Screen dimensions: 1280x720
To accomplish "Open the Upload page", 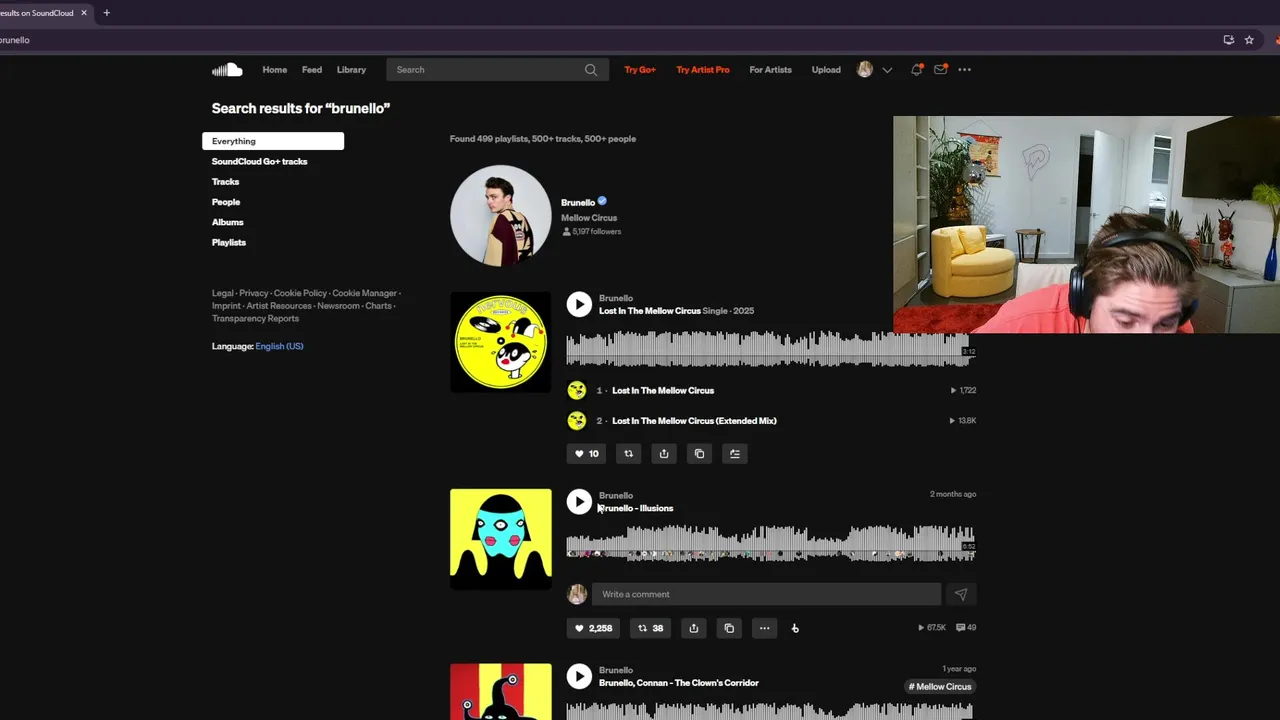I will coord(826,70).
